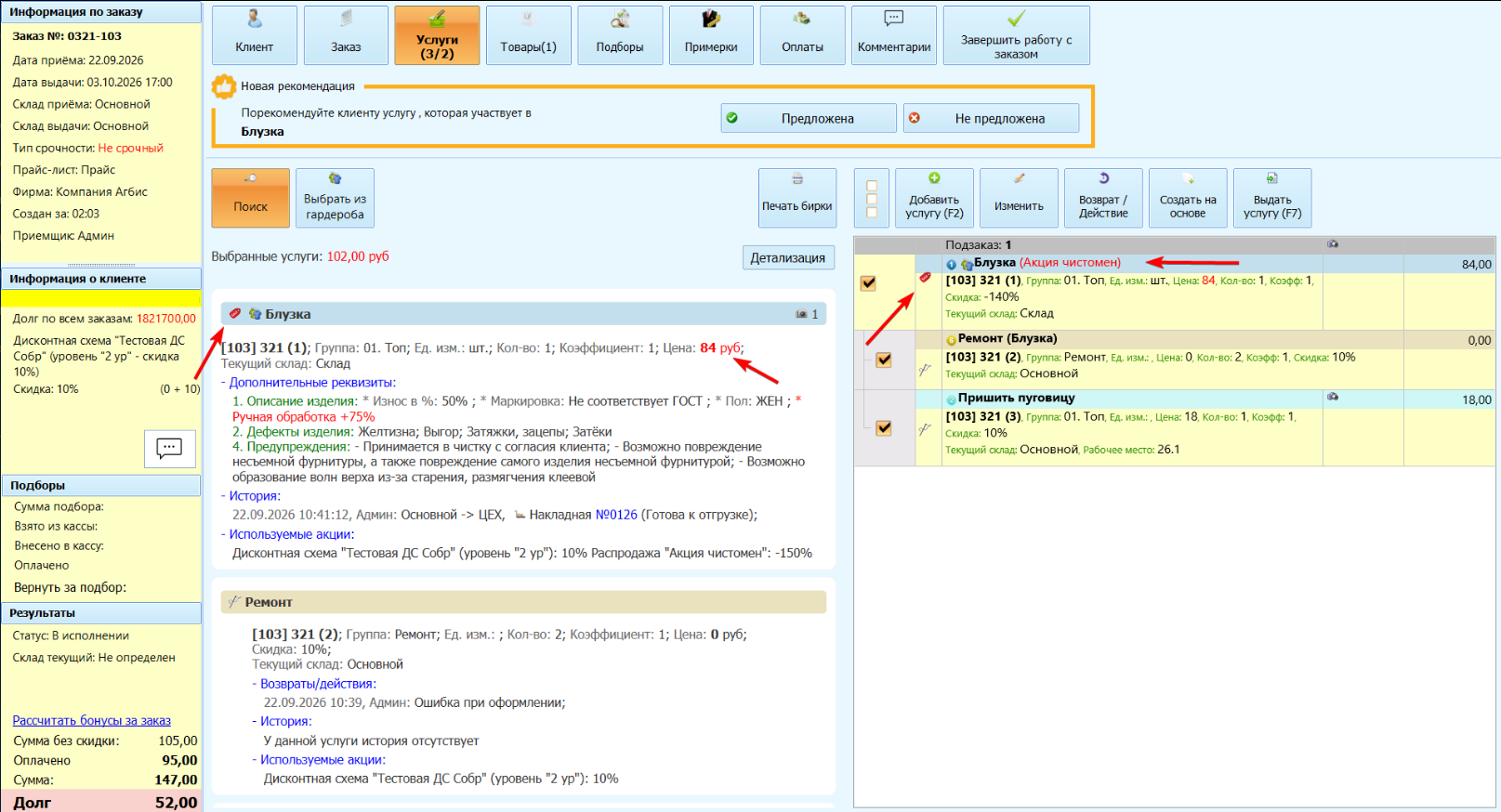Screen dimensions: 1501x812
Task: Click Возврат / Действие button
Action: click(1104, 198)
